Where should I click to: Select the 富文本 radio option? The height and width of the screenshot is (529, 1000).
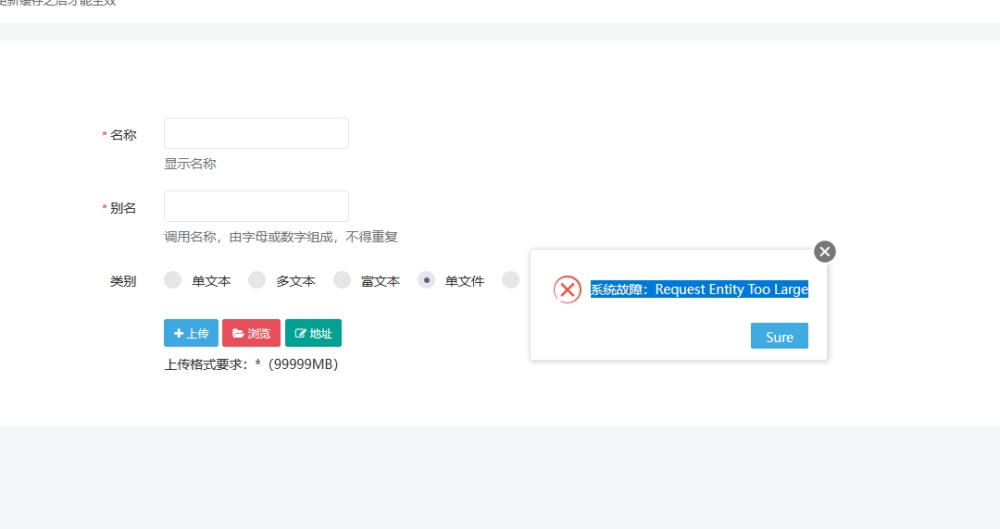342,280
